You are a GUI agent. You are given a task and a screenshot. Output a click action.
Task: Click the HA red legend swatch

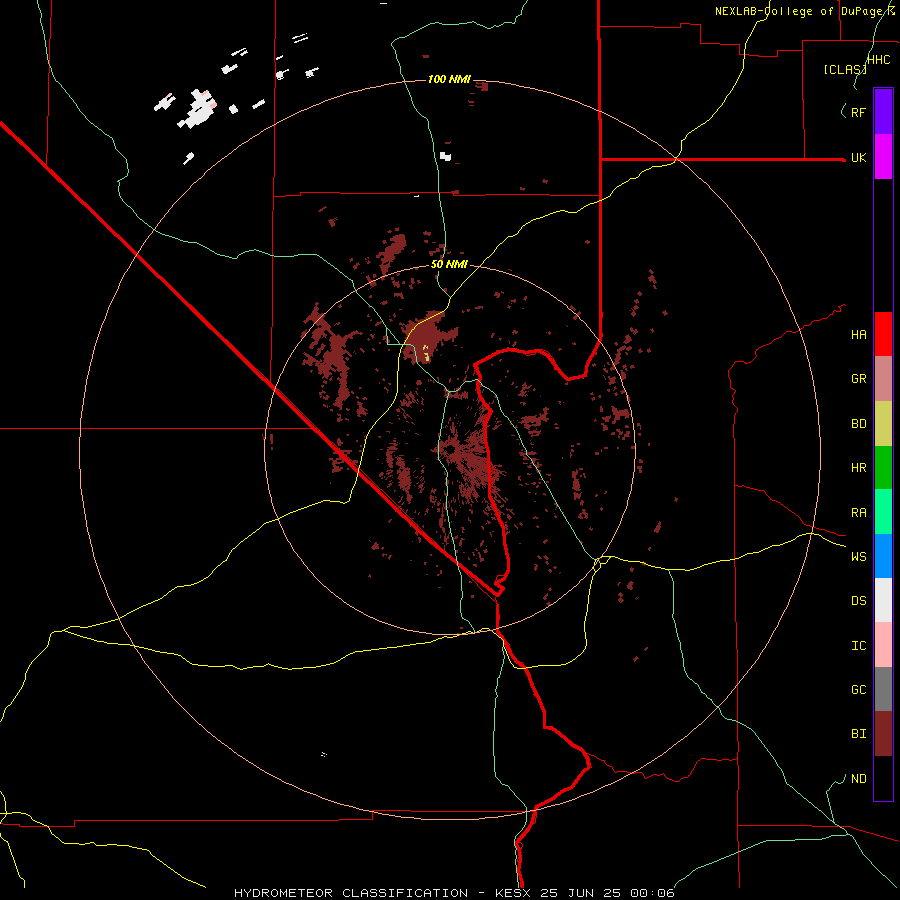[883, 334]
